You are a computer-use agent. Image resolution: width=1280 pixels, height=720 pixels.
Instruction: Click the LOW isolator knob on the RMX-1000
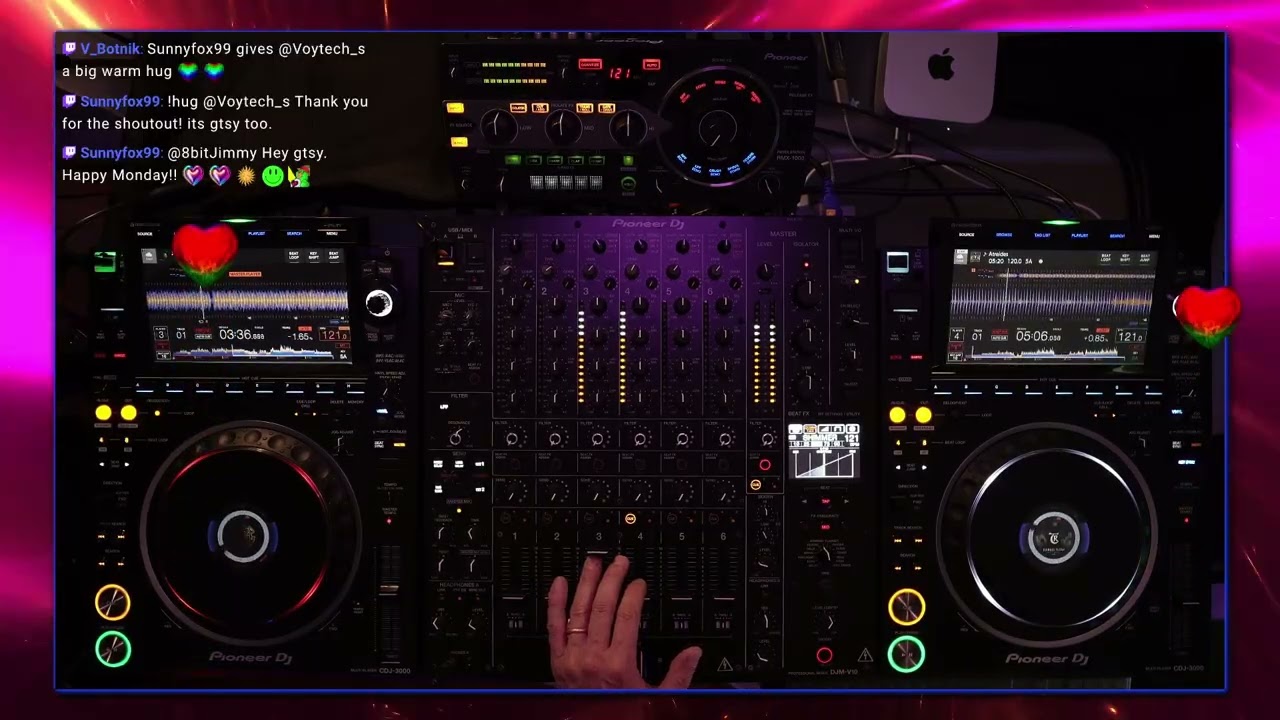tap(497, 125)
